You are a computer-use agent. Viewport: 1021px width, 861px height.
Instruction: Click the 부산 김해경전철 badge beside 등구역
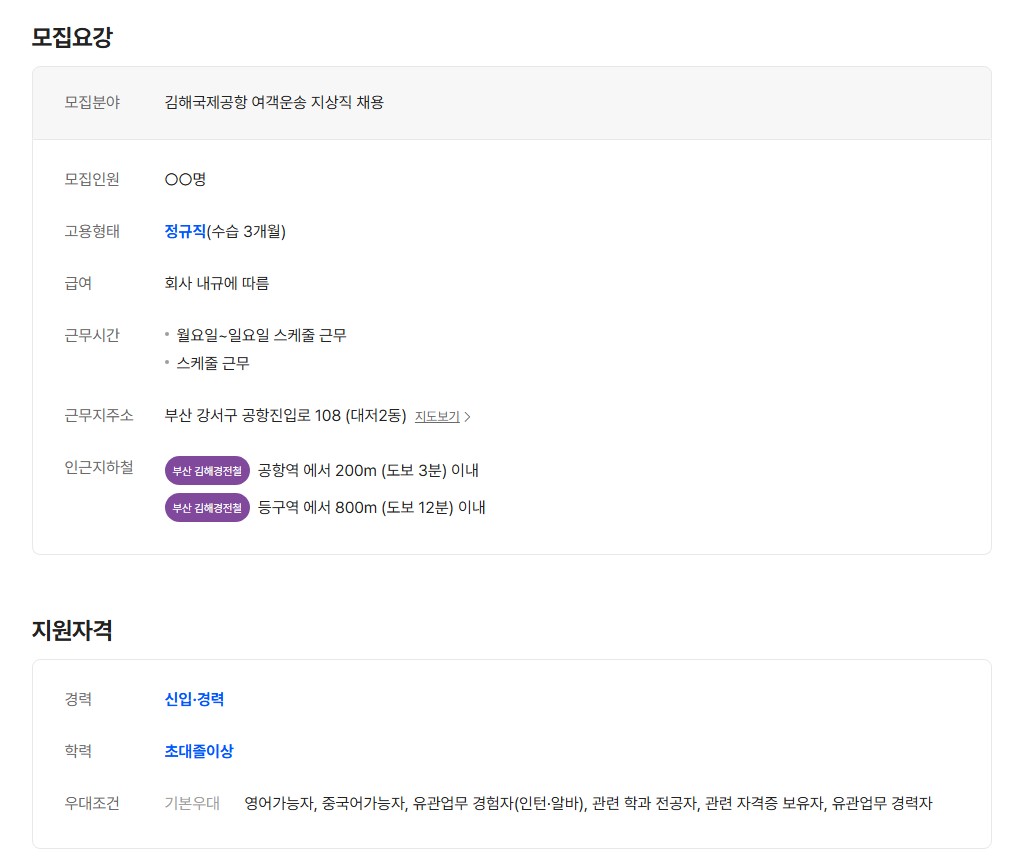click(207, 507)
